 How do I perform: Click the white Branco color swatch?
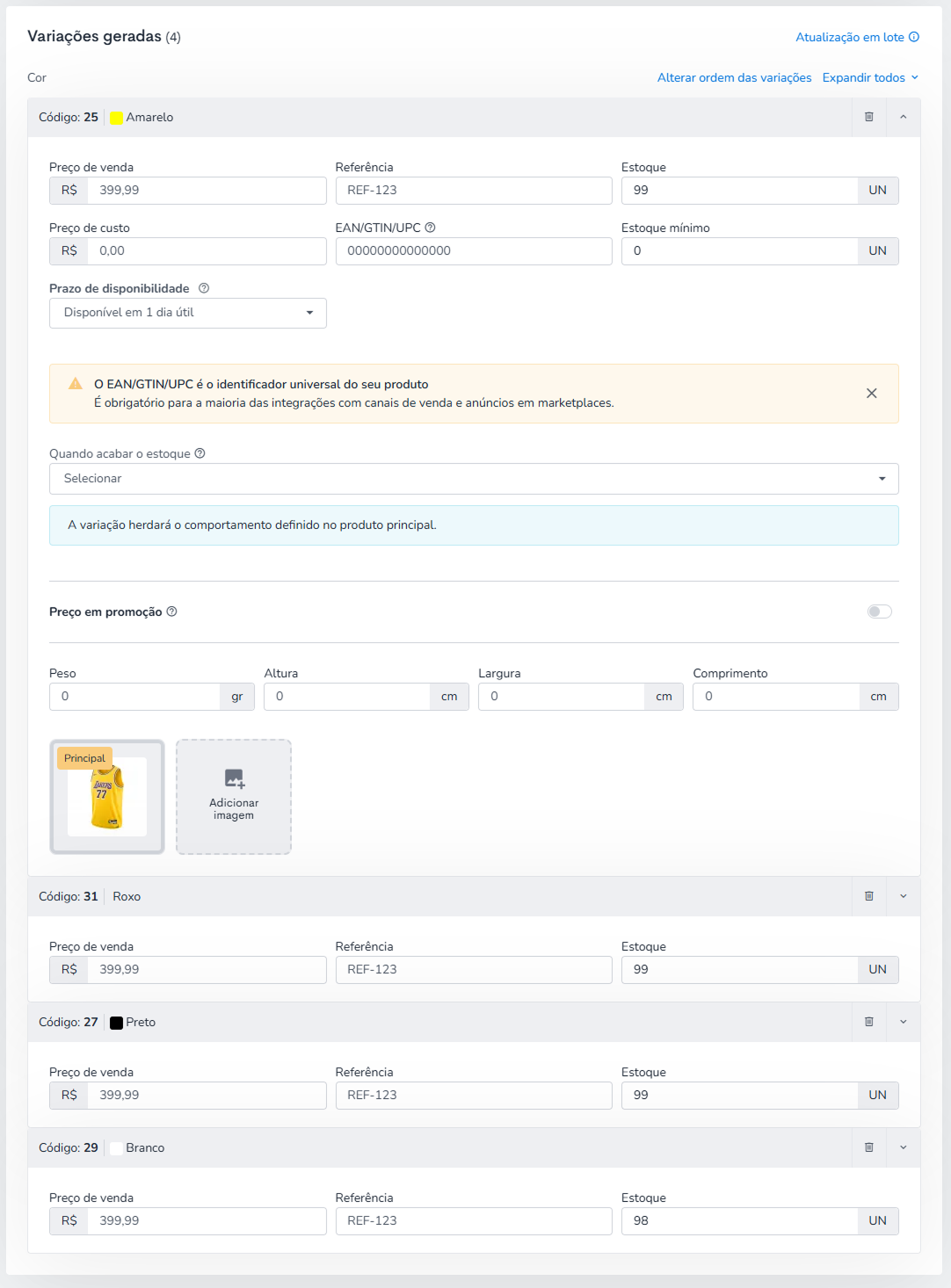tap(116, 1148)
